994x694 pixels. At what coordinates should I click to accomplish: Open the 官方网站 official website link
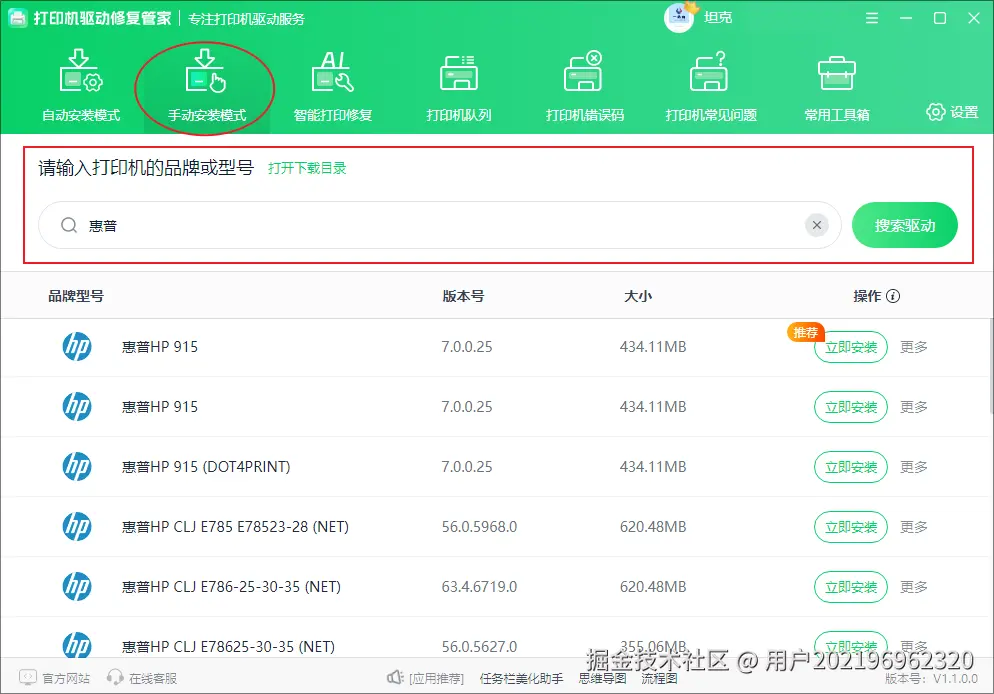point(55,678)
